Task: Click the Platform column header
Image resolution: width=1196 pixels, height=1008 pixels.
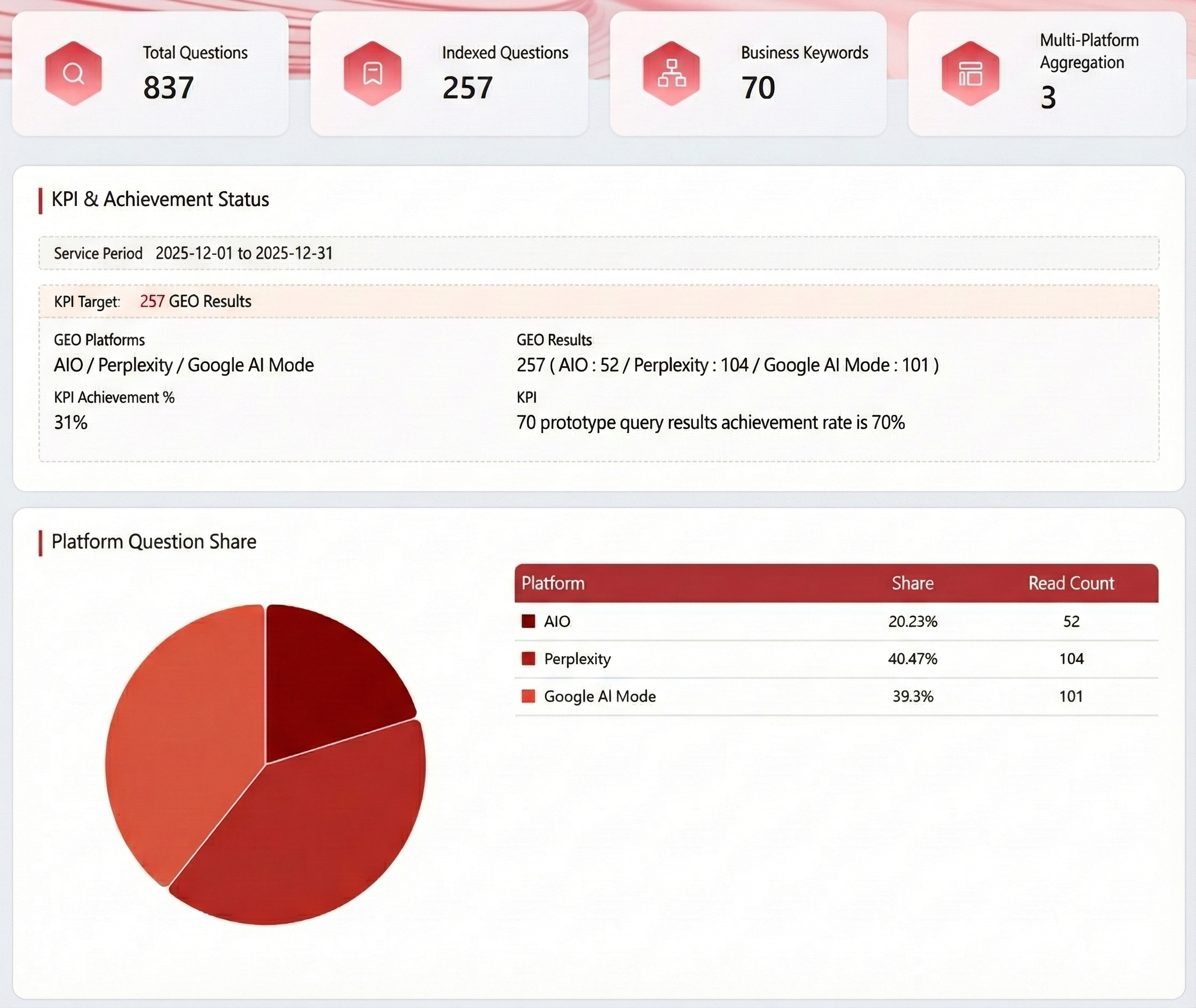Action: click(553, 583)
